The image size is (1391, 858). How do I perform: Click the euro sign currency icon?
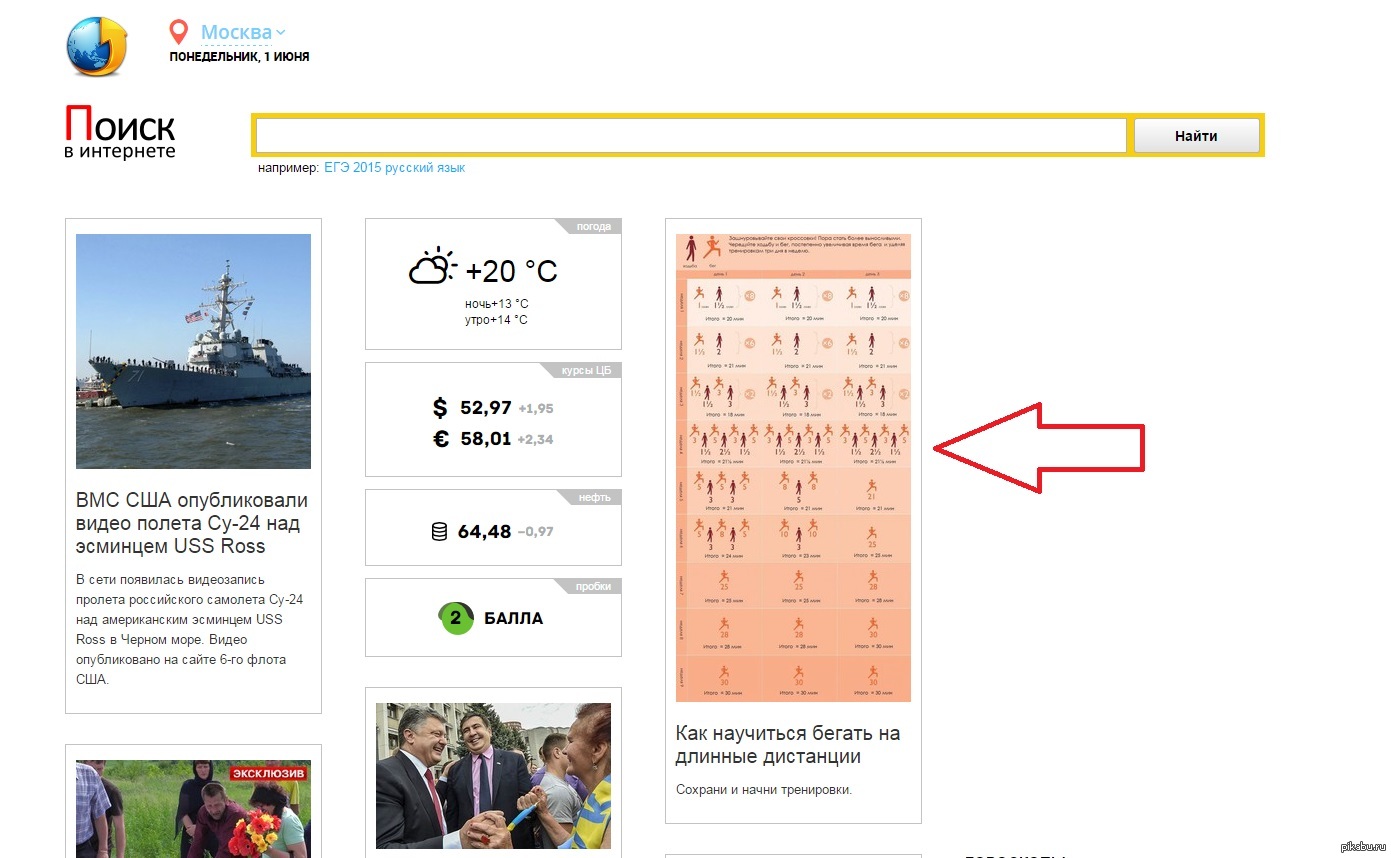pos(440,438)
